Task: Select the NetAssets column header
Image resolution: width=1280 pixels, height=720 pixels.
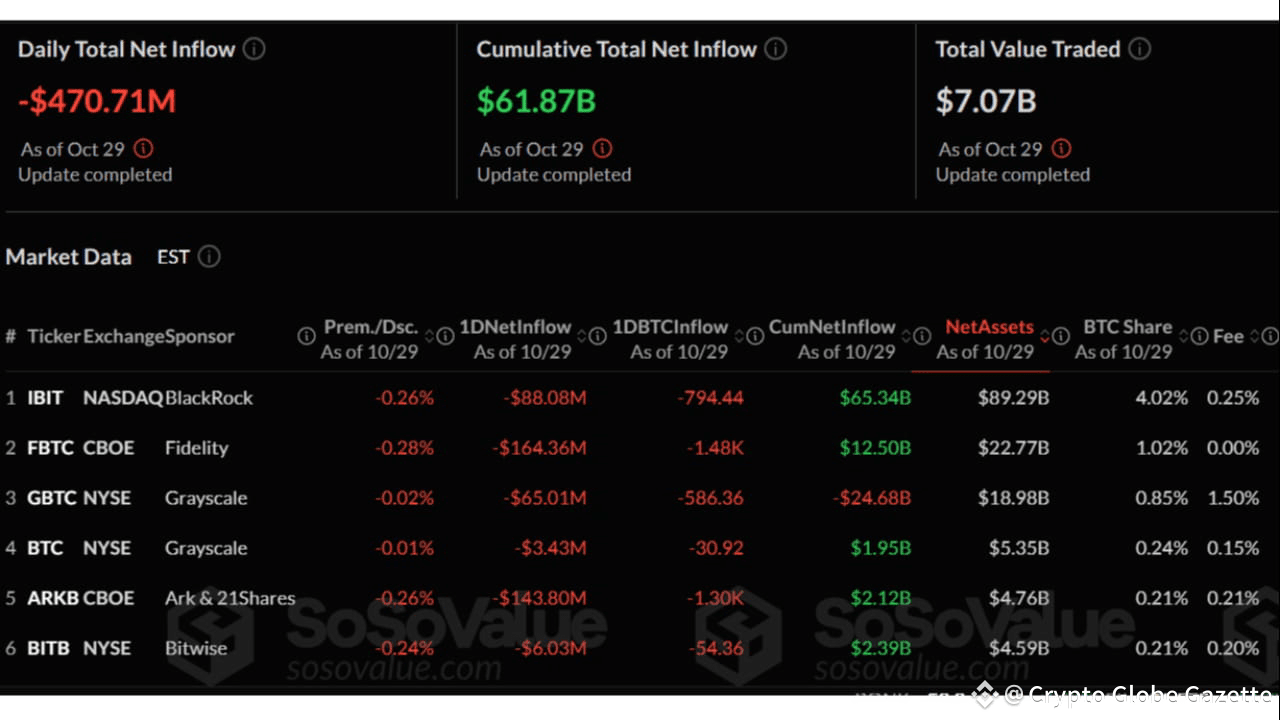Action: [989, 327]
